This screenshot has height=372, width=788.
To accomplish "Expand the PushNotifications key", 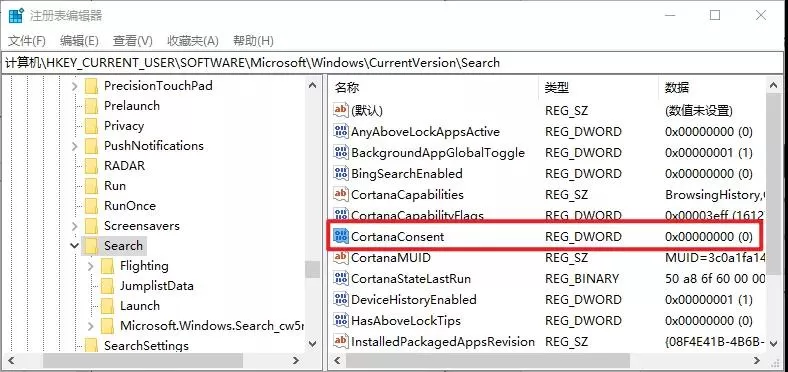I will pos(74,146).
